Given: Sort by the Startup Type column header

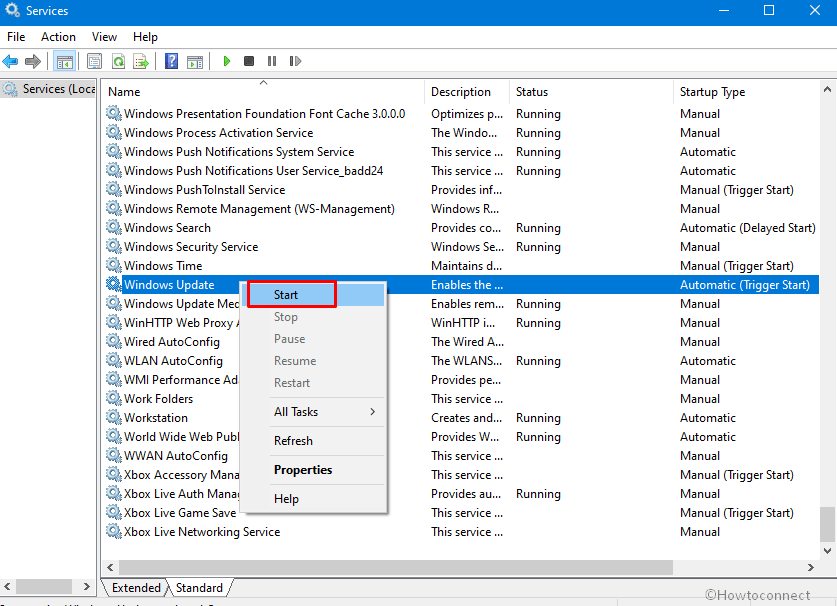Looking at the screenshot, I should (746, 91).
